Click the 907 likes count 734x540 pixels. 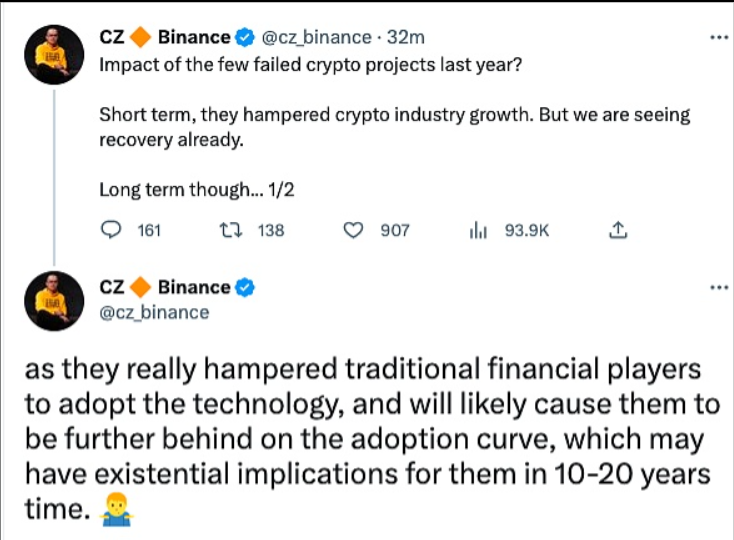coord(395,230)
